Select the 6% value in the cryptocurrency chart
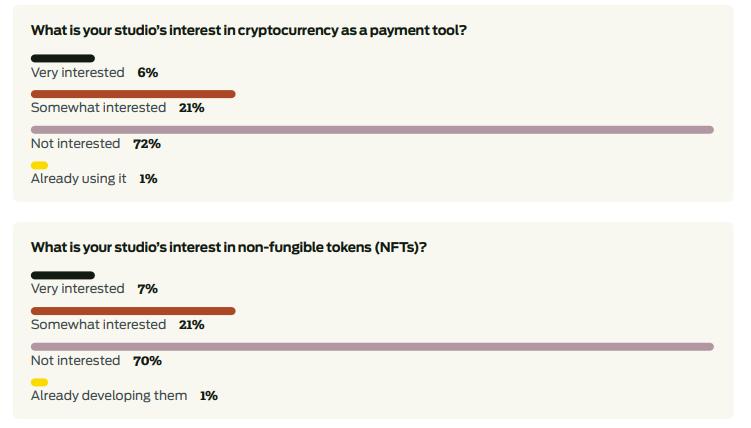The width and height of the screenshot is (751, 428). point(148,73)
